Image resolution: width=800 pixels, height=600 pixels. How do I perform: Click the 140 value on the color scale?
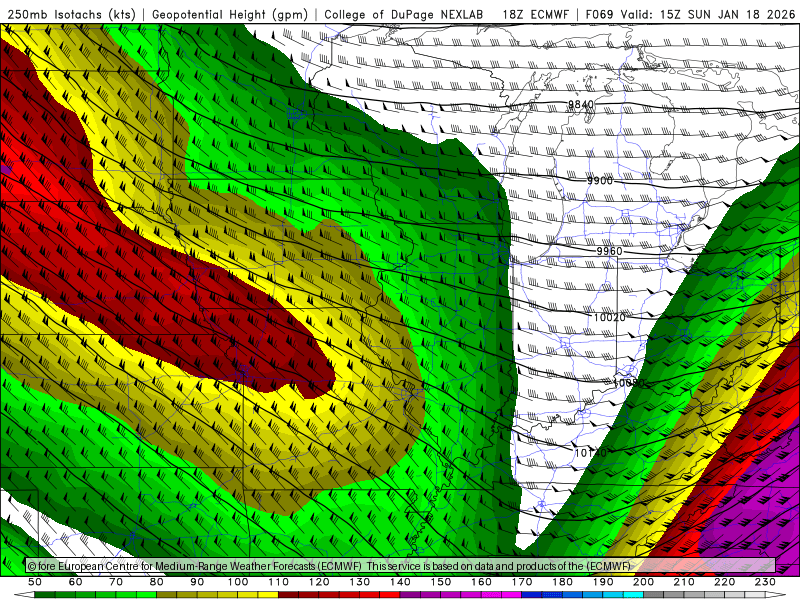click(x=400, y=582)
